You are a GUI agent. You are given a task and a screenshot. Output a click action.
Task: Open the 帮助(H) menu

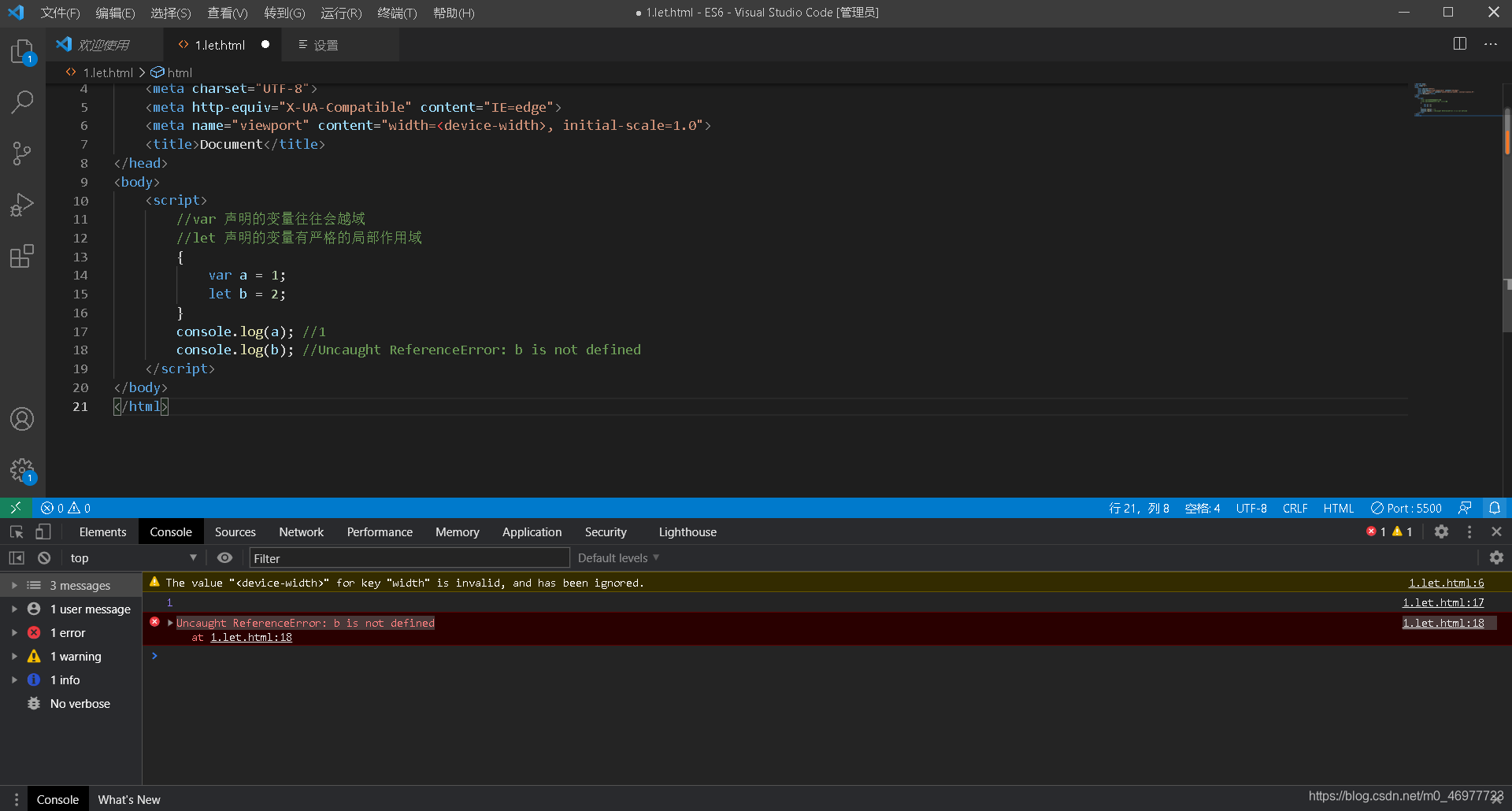(x=454, y=13)
